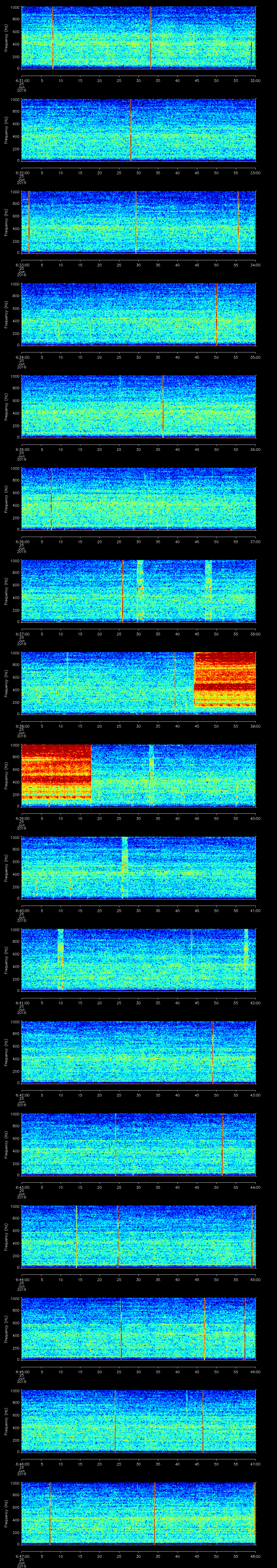
Task: Click the "45" tick label under the 6:36:00 spectrogram
Action: click(x=197, y=542)
